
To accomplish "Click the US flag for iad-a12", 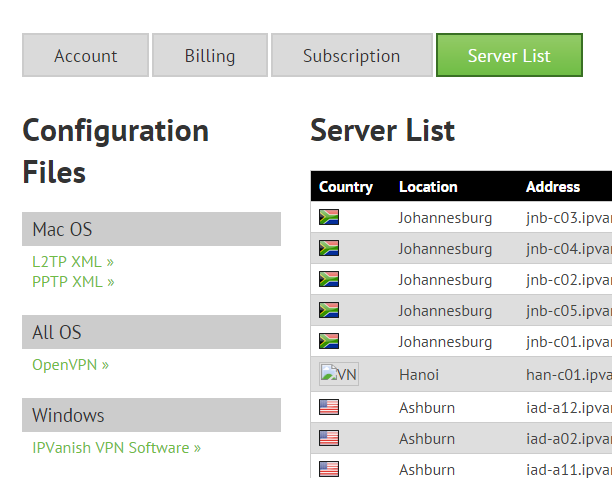I will [x=329, y=407].
